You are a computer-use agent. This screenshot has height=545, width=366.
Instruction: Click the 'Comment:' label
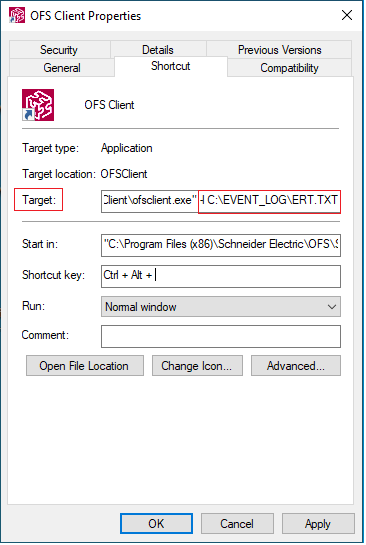(45, 335)
